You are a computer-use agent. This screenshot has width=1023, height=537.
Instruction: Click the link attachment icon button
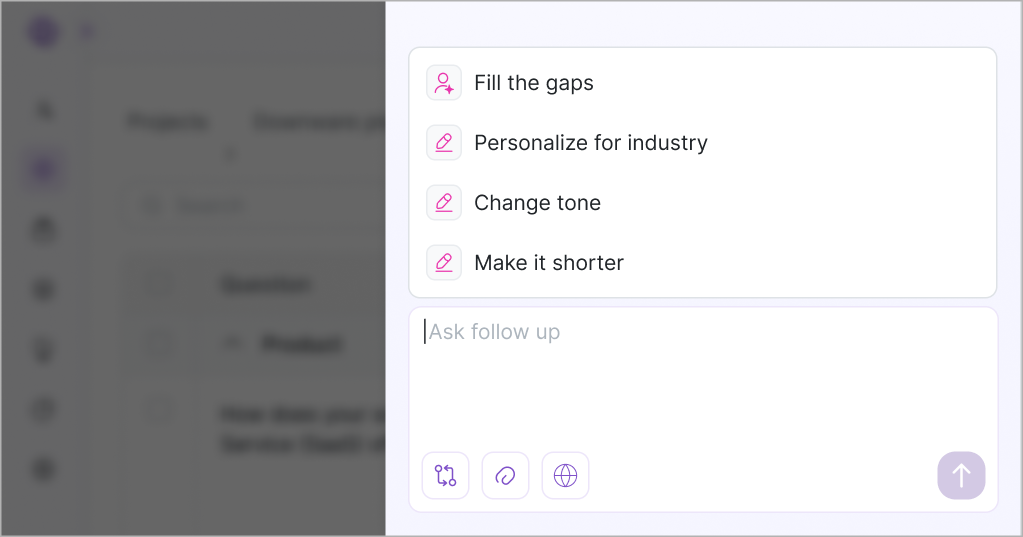506,476
